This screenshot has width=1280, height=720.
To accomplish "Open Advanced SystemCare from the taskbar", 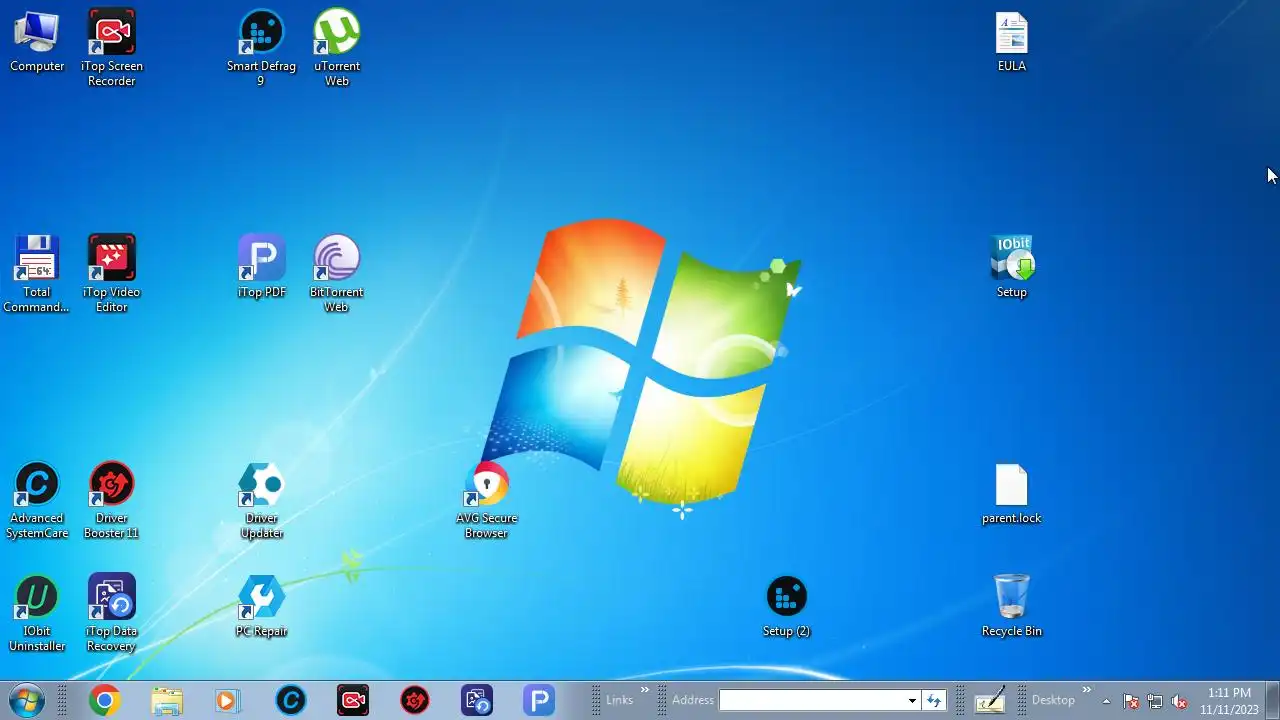I will coord(291,701).
